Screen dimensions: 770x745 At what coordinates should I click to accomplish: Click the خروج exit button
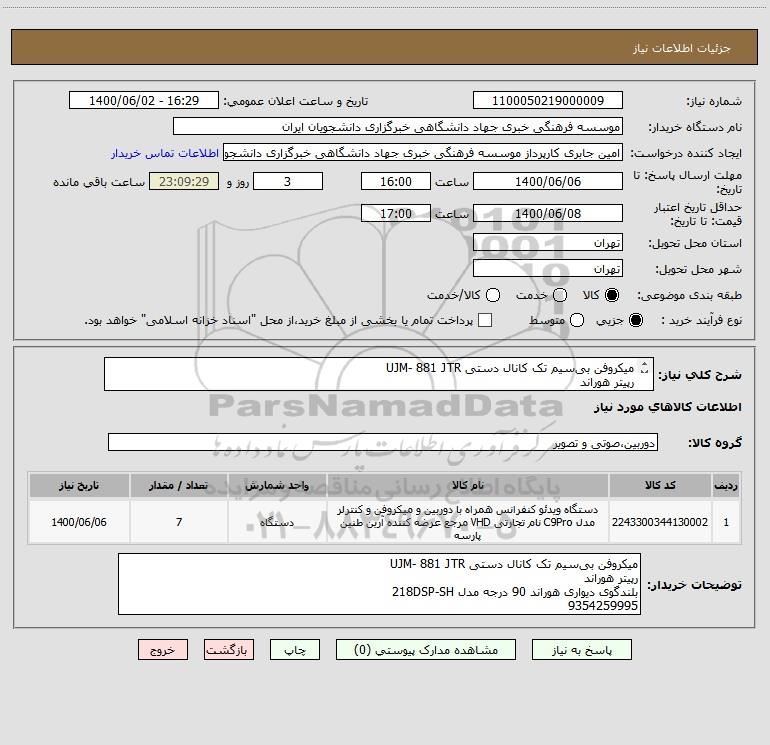(x=163, y=650)
